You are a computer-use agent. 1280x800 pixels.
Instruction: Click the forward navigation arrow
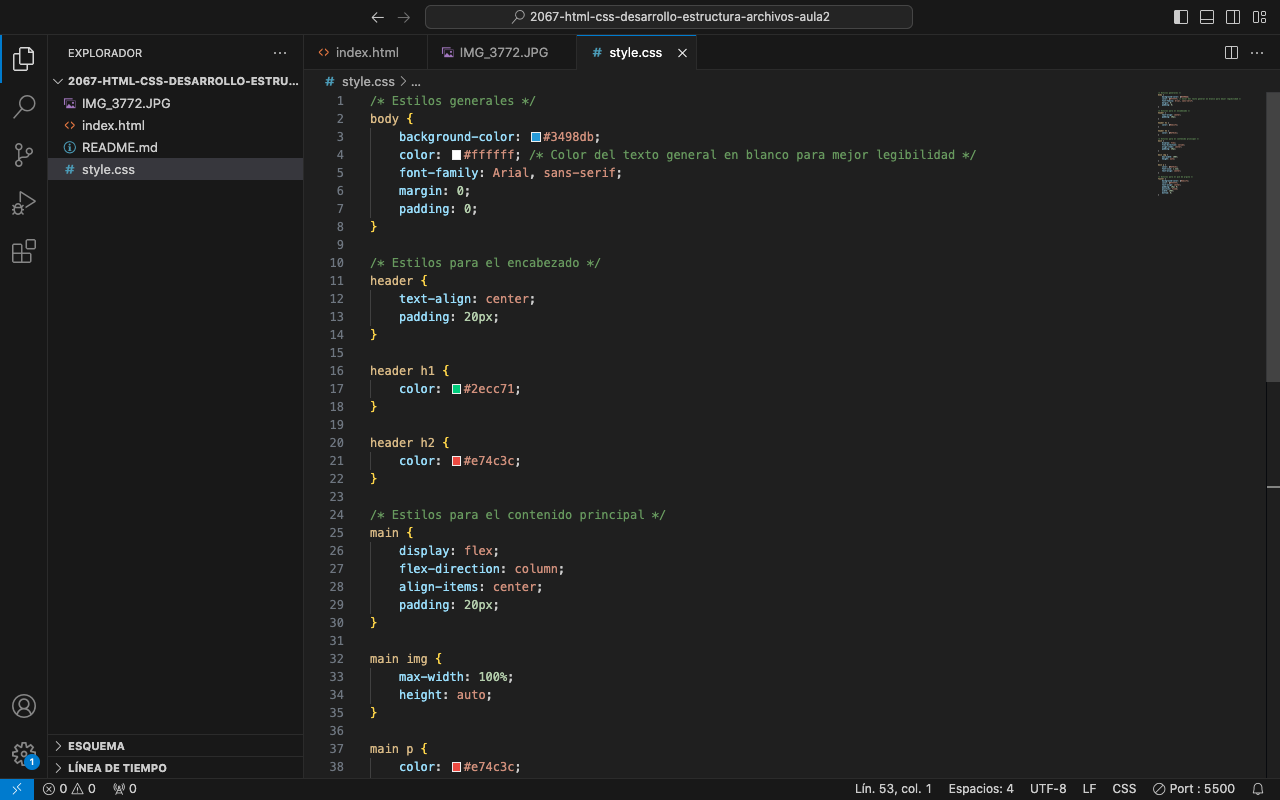pyautogui.click(x=404, y=17)
